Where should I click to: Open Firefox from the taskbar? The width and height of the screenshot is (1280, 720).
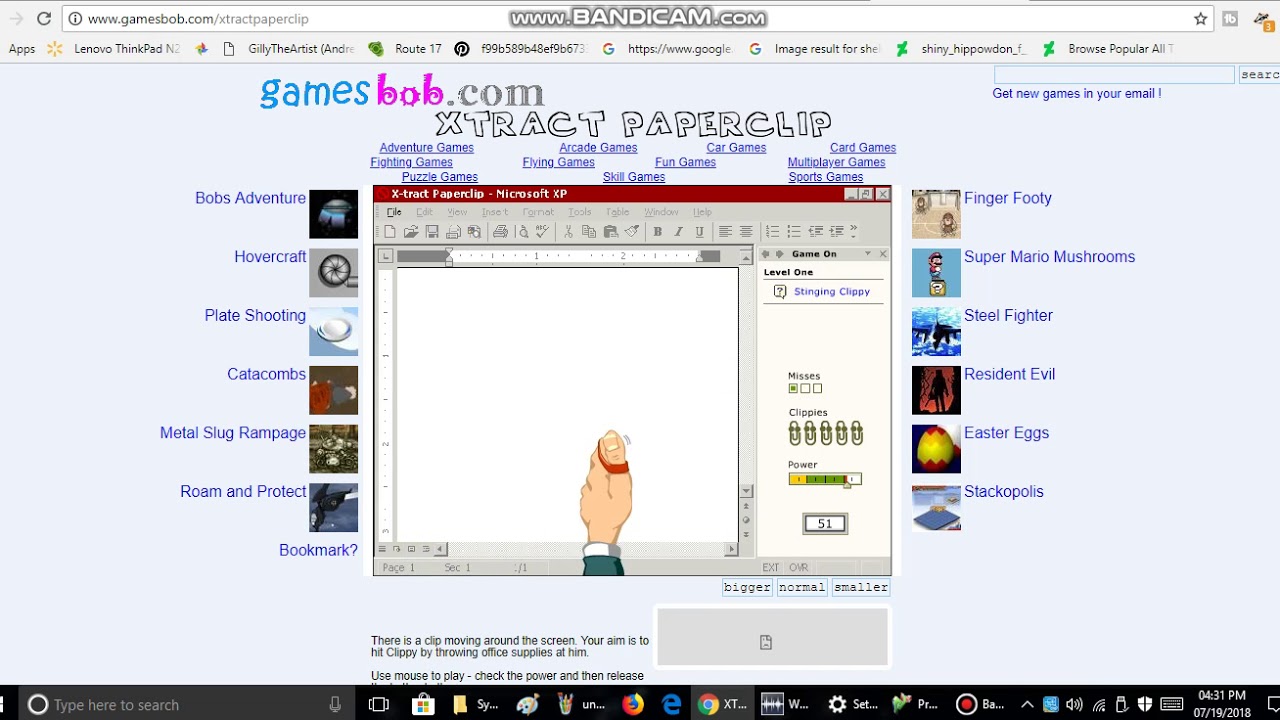click(x=633, y=704)
